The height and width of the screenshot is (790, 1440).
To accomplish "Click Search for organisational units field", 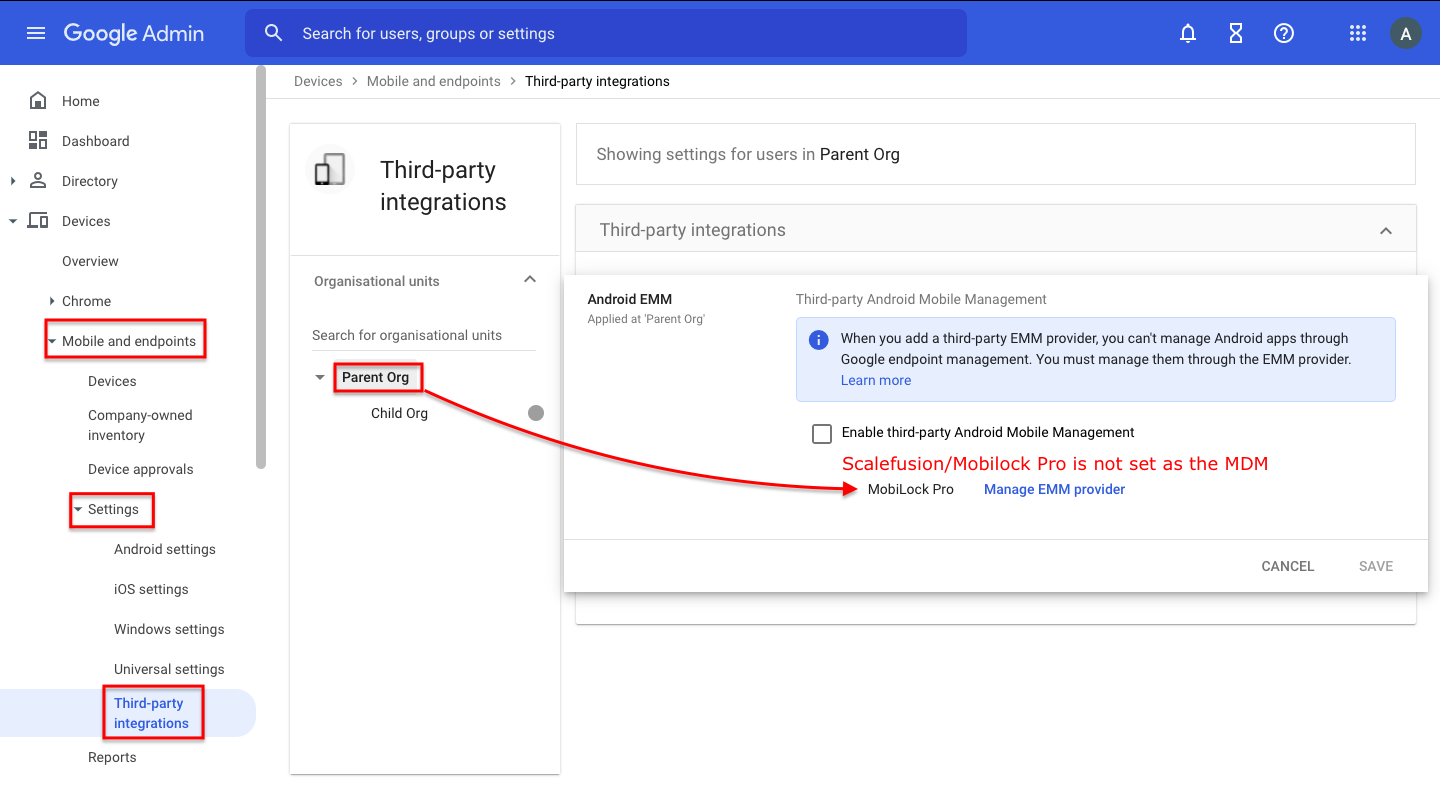I will pyautogui.click(x=424, y=335).
